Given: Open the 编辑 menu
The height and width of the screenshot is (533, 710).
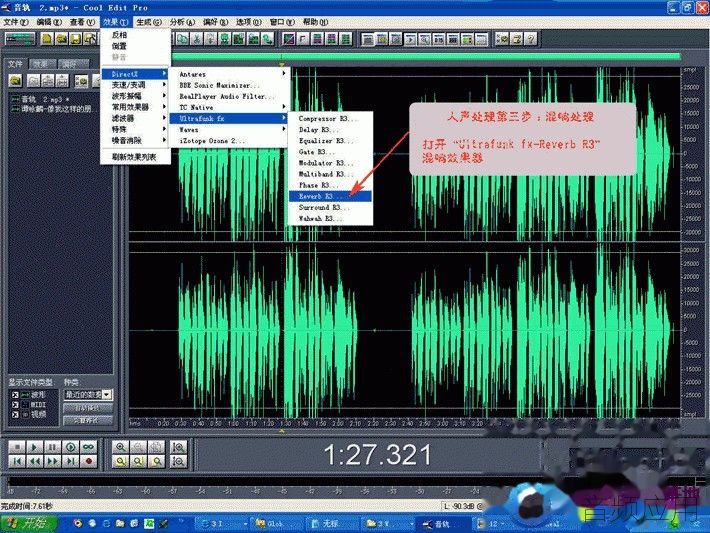Looking at the screenshot, I should 49,22.
